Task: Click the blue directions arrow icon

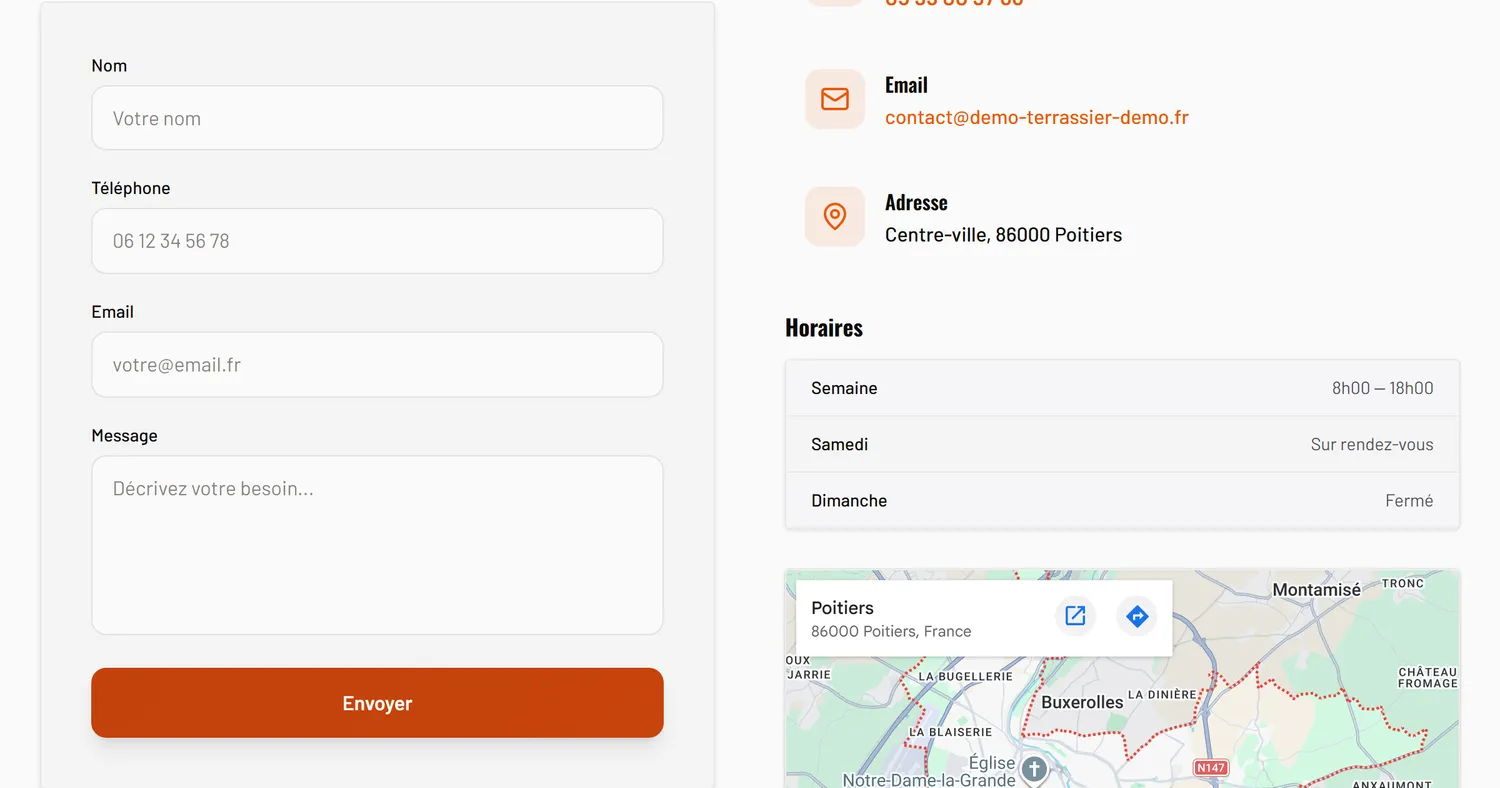Action: coord(1136,616)
